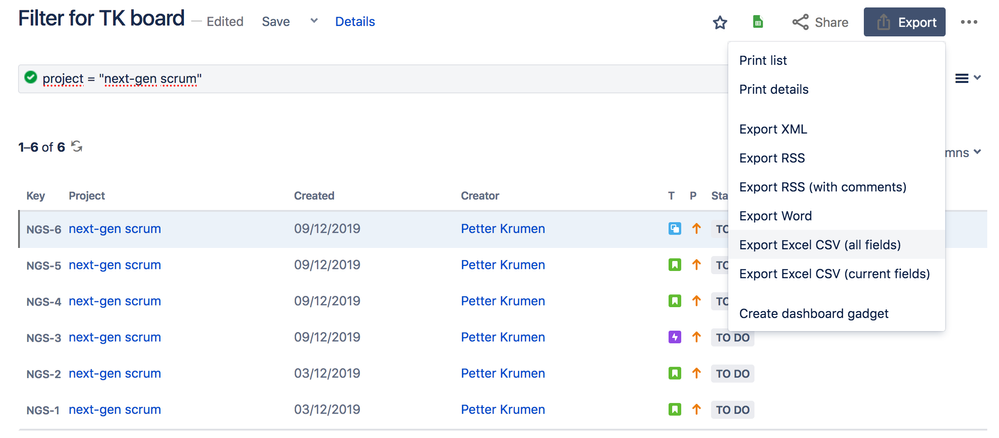This screenshot has height=438, width=999.
Task: Choose Export XML option
Action: [x=836, y=129]
